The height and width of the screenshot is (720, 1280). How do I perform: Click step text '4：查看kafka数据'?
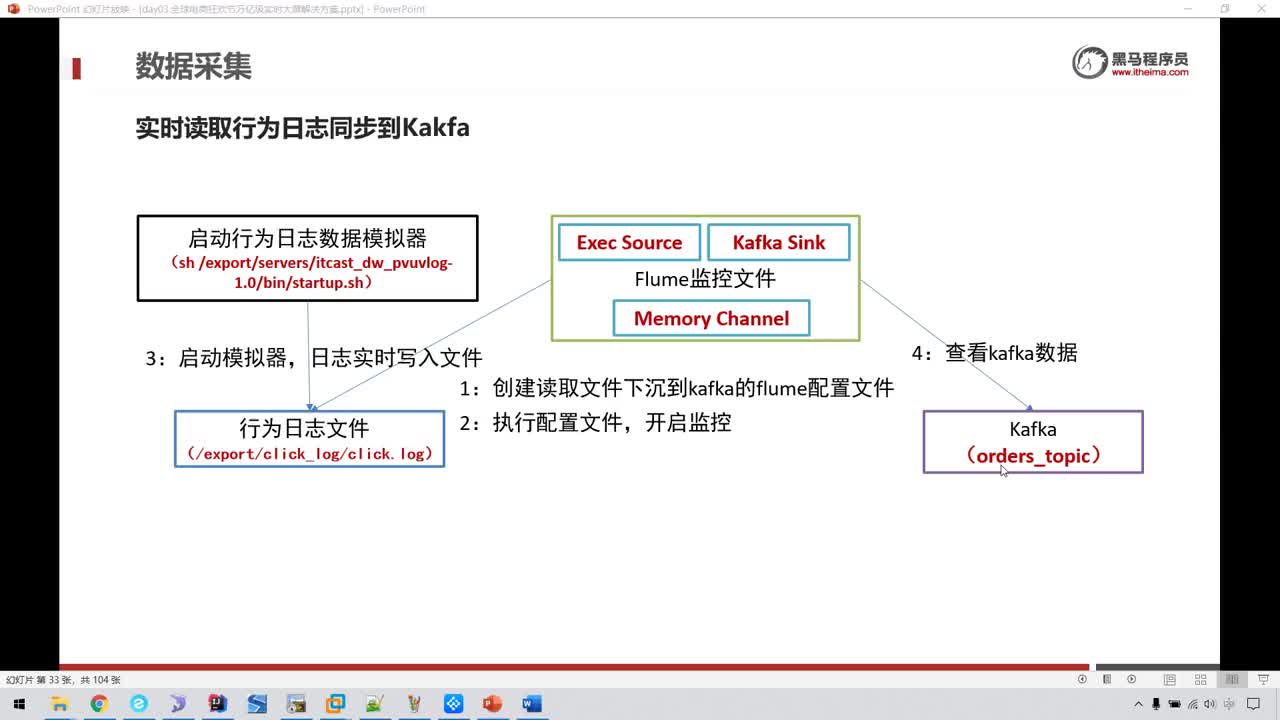tap(994, 353)
